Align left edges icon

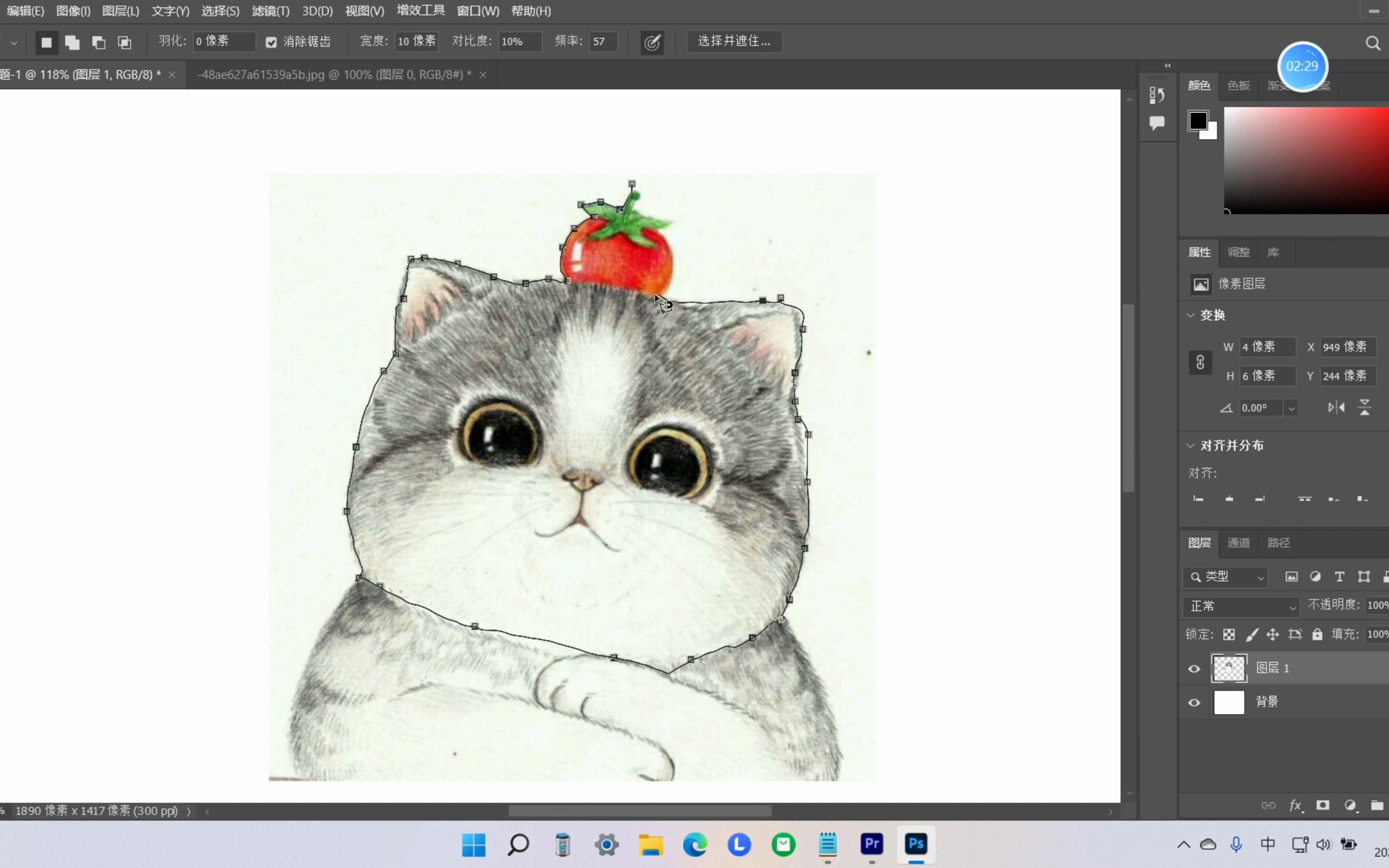pyautogui.click(x=1198, y=498)
